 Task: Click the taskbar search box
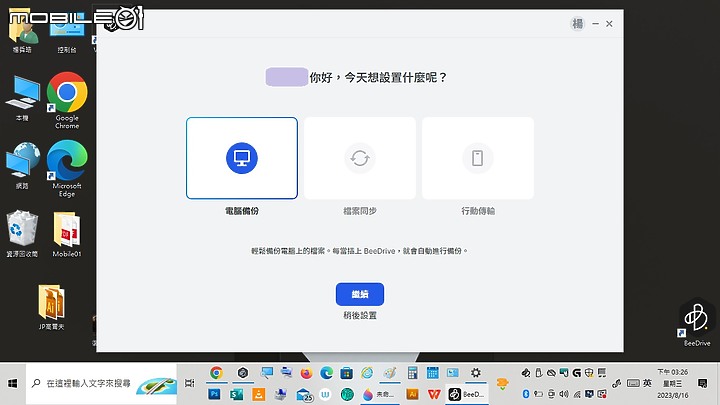pos(101,383)
